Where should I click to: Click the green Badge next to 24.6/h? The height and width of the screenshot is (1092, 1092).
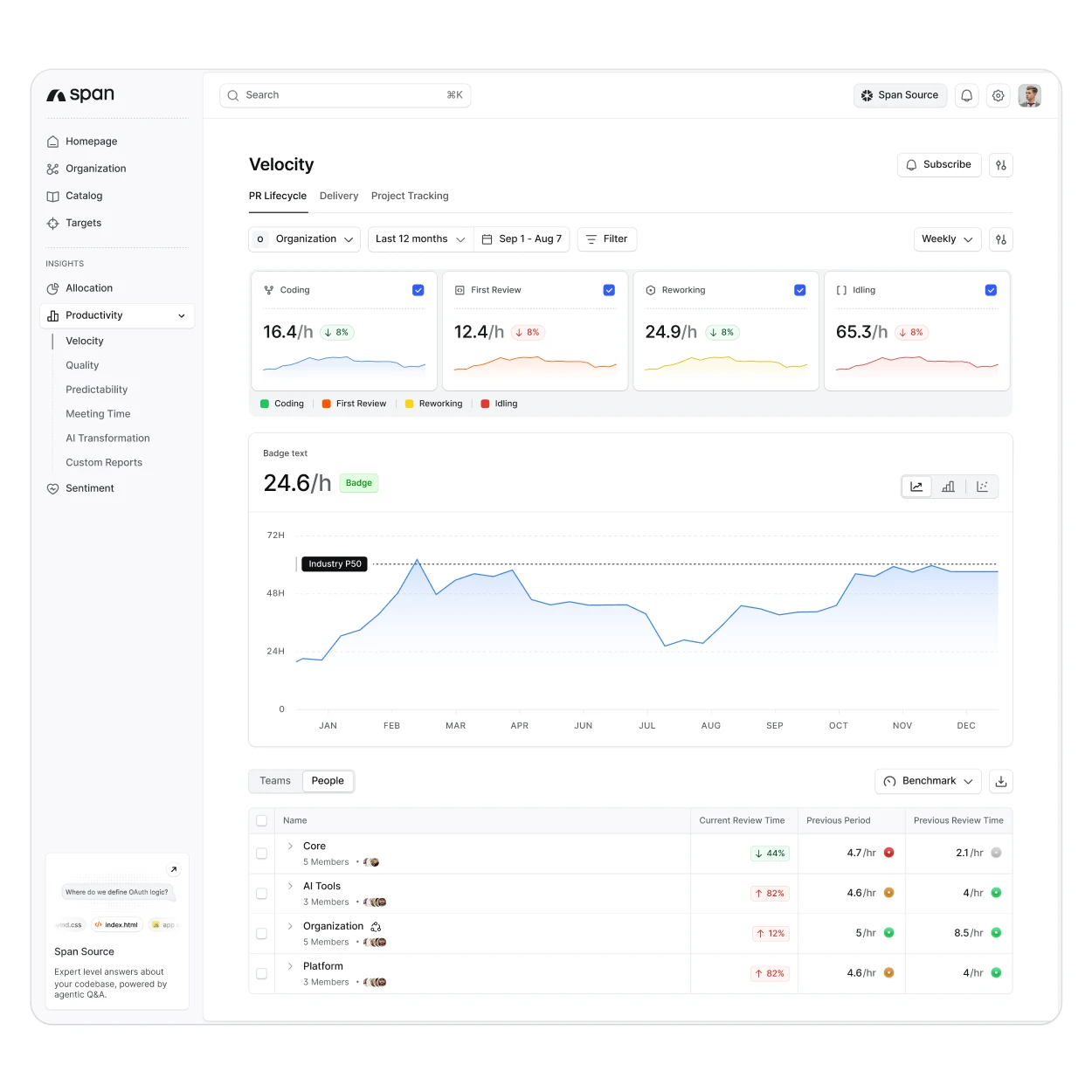click(358, 483)
